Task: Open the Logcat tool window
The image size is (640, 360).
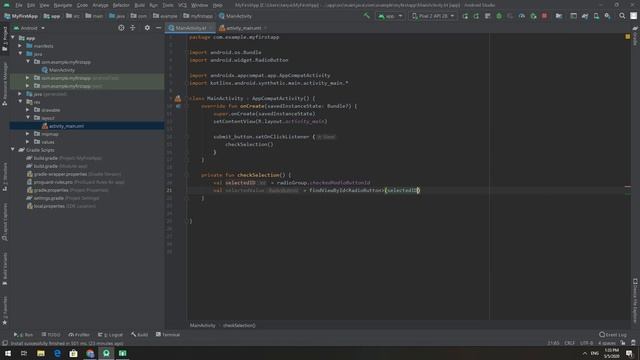Action: pyautogui.click(x=110, y=334)
